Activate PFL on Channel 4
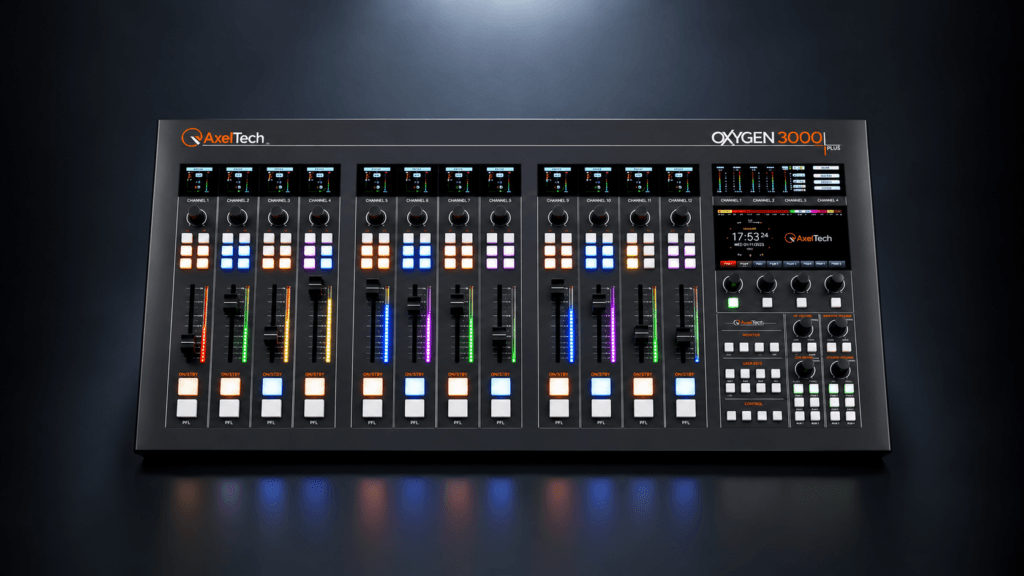Image resolution: width=1024 pixels, height=576 pixels. [314, 408]
